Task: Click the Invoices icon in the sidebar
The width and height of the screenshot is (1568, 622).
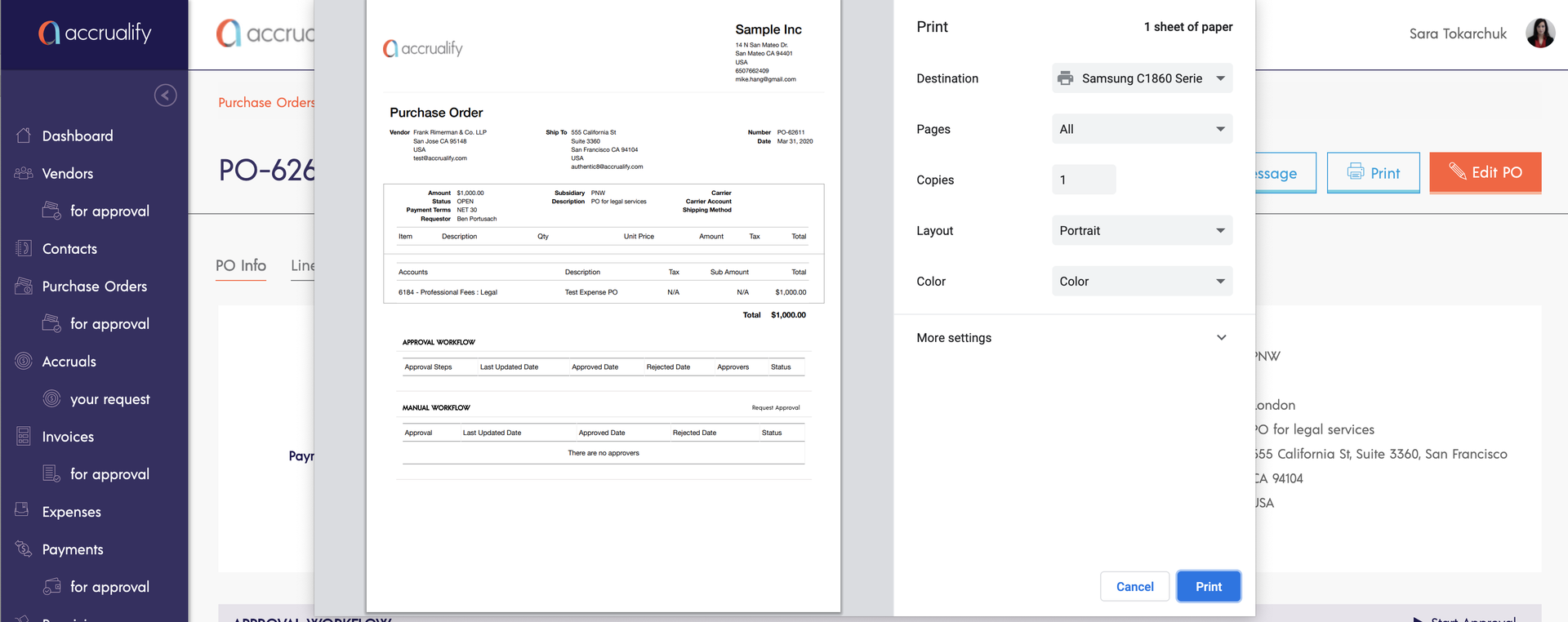Action: (x=24, y=436)
